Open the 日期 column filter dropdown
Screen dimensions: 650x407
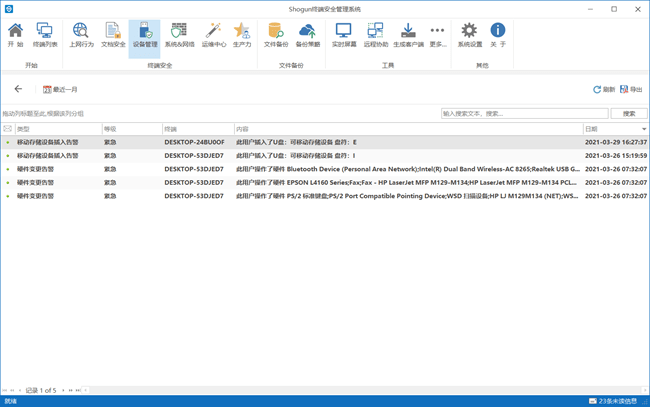(x=643, y=129)
